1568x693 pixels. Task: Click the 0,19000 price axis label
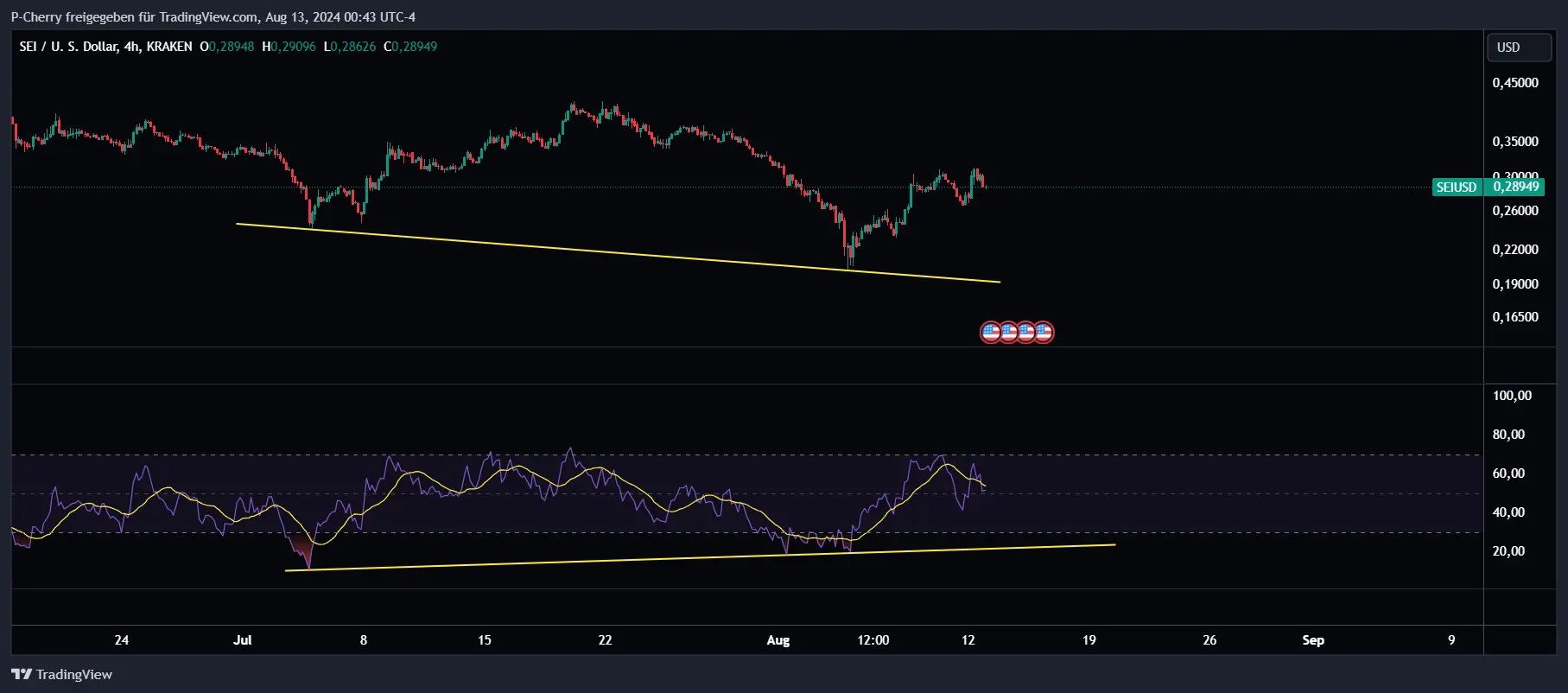pos(1515,284)
